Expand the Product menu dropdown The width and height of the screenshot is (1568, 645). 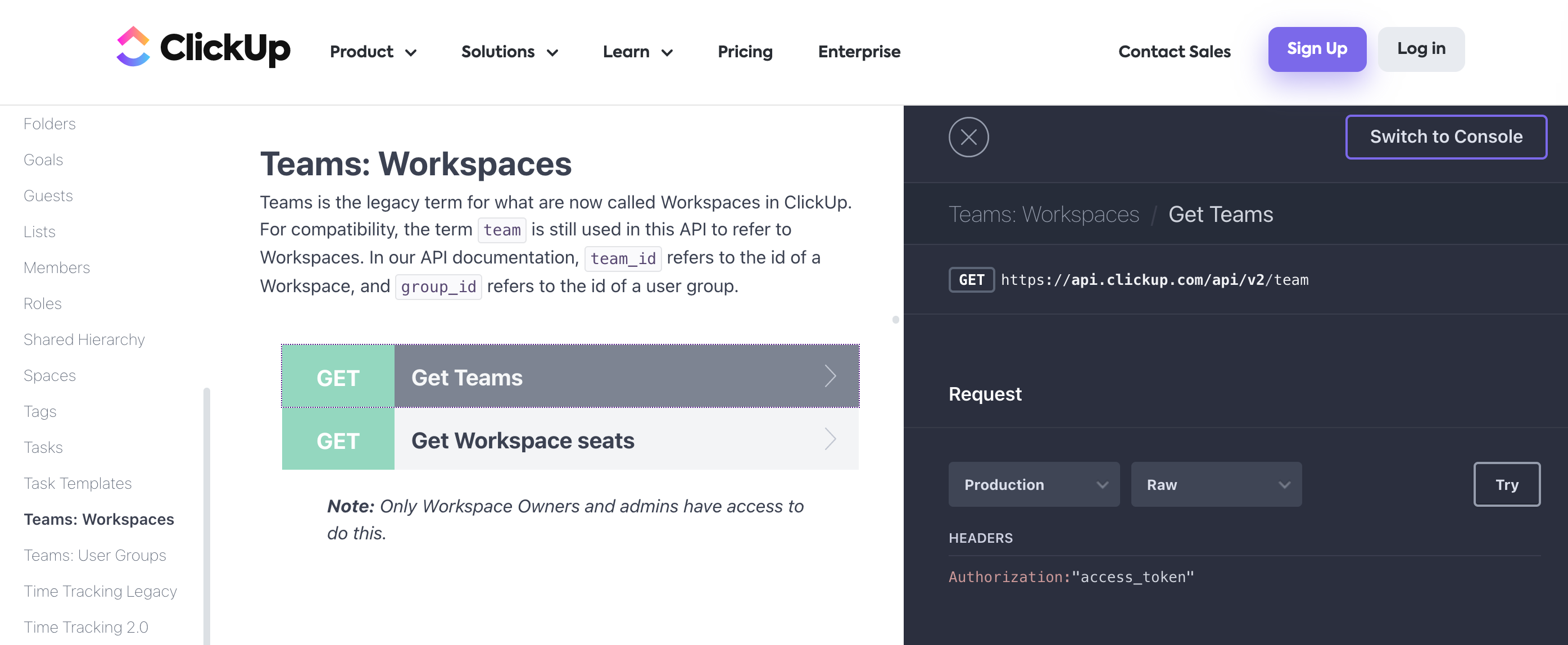point(373,52)
